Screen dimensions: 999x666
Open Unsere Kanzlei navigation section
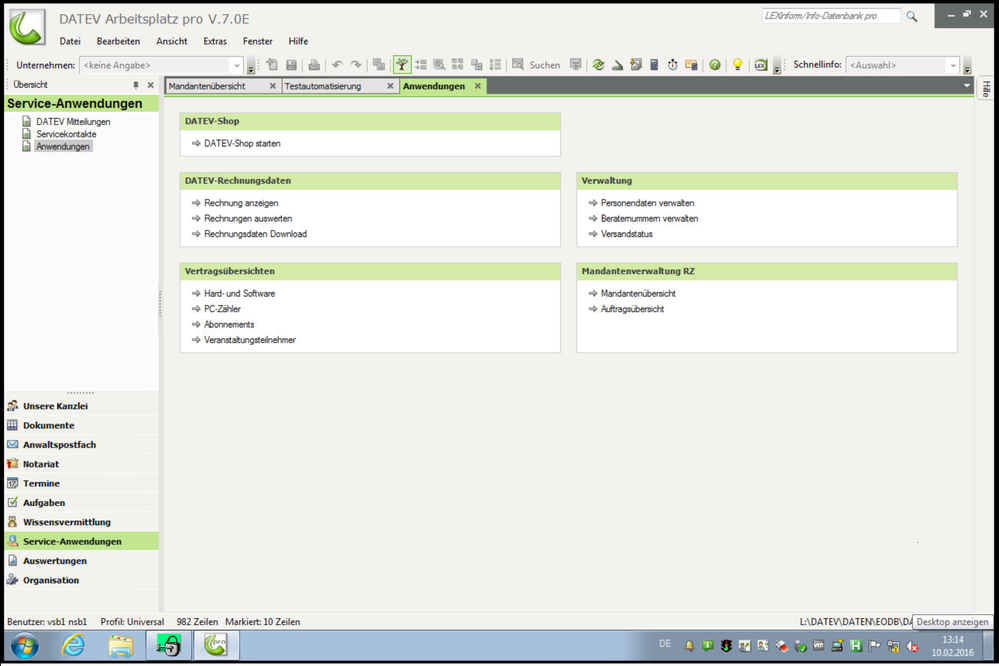click(82, 406)
